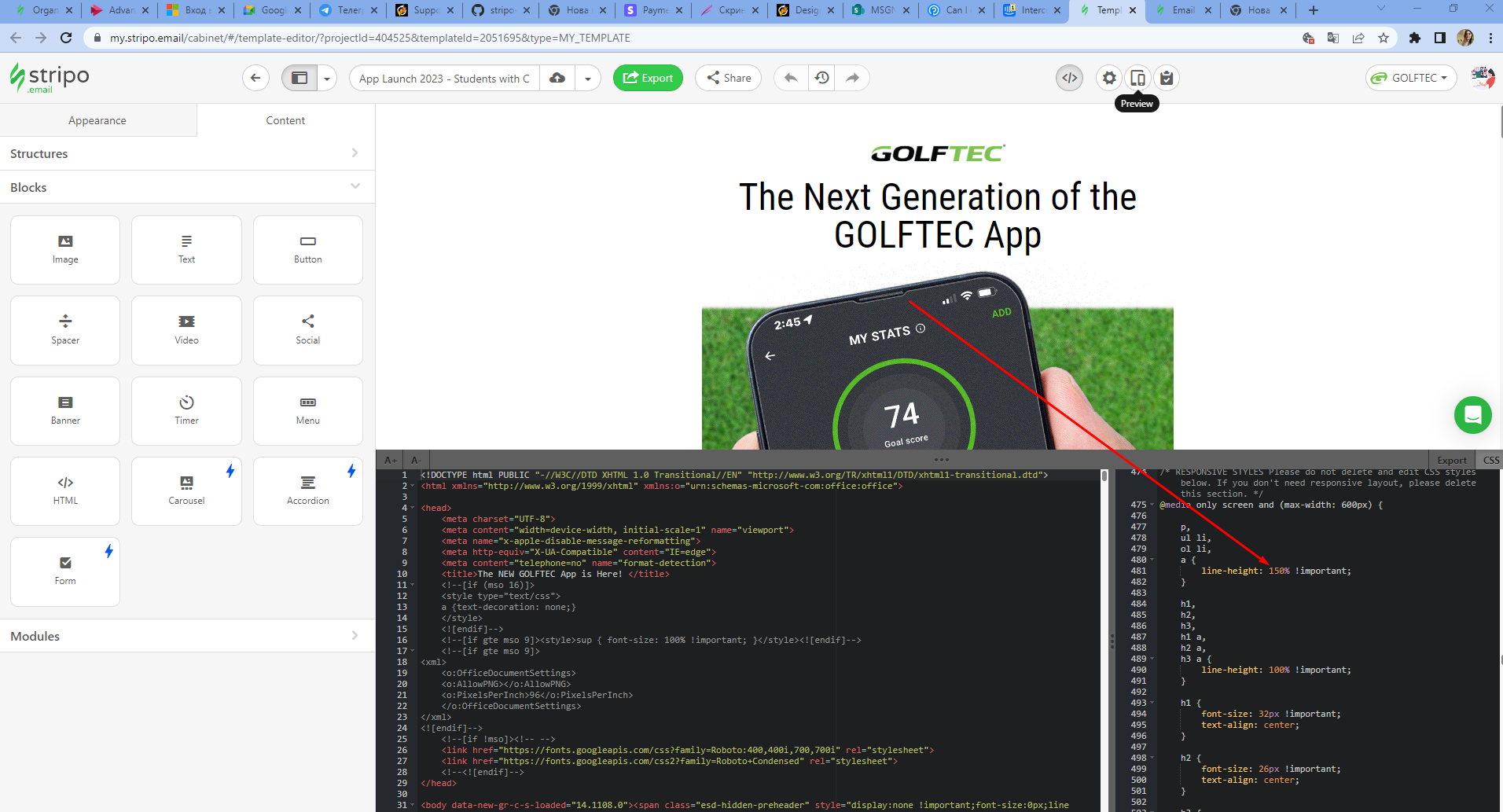
Task: Click the template name input field
Action: pyautogui.click(x=445, y=78)
